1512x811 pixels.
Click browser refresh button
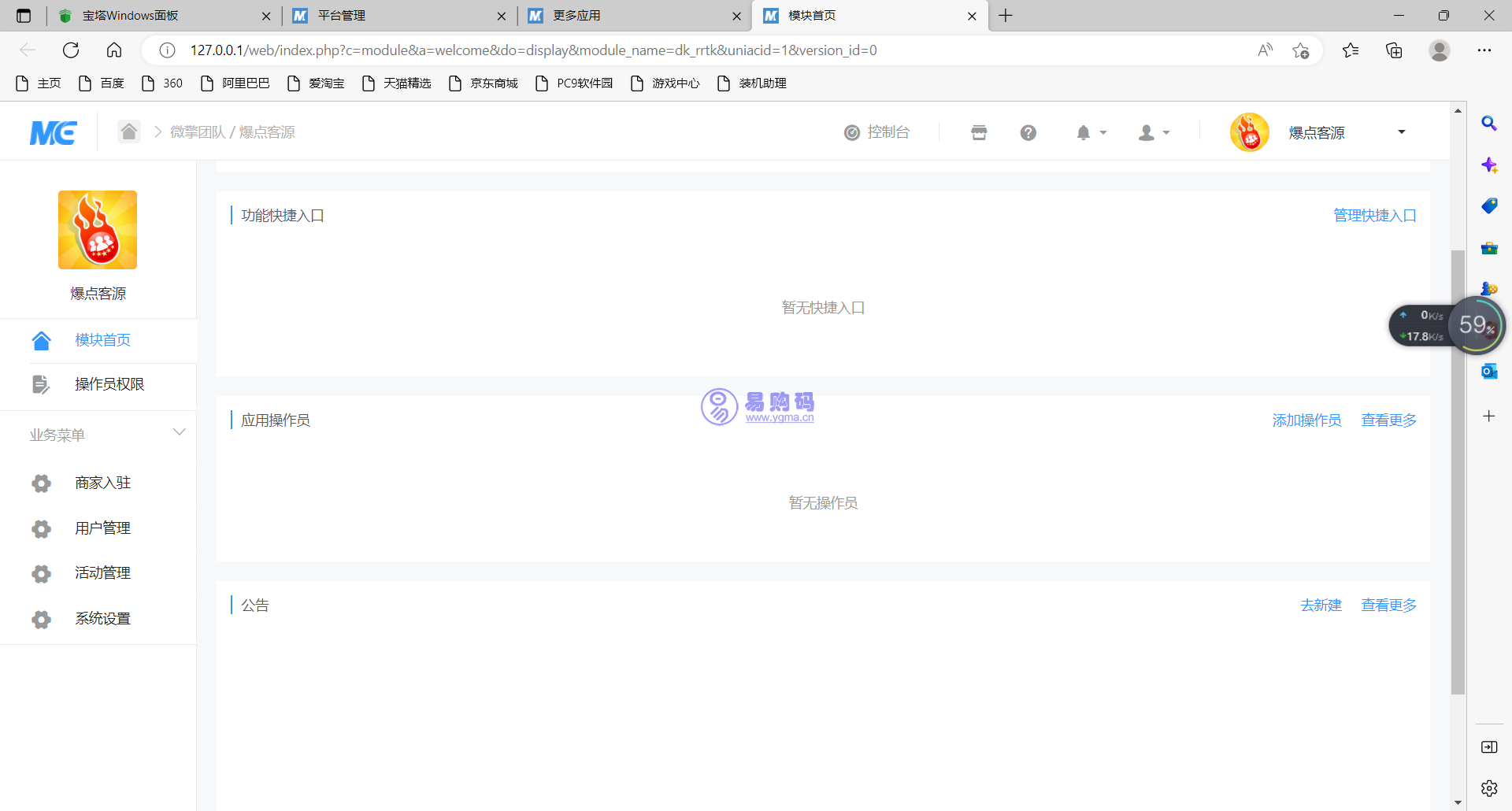pyautogui.click(x=71, y=50)
